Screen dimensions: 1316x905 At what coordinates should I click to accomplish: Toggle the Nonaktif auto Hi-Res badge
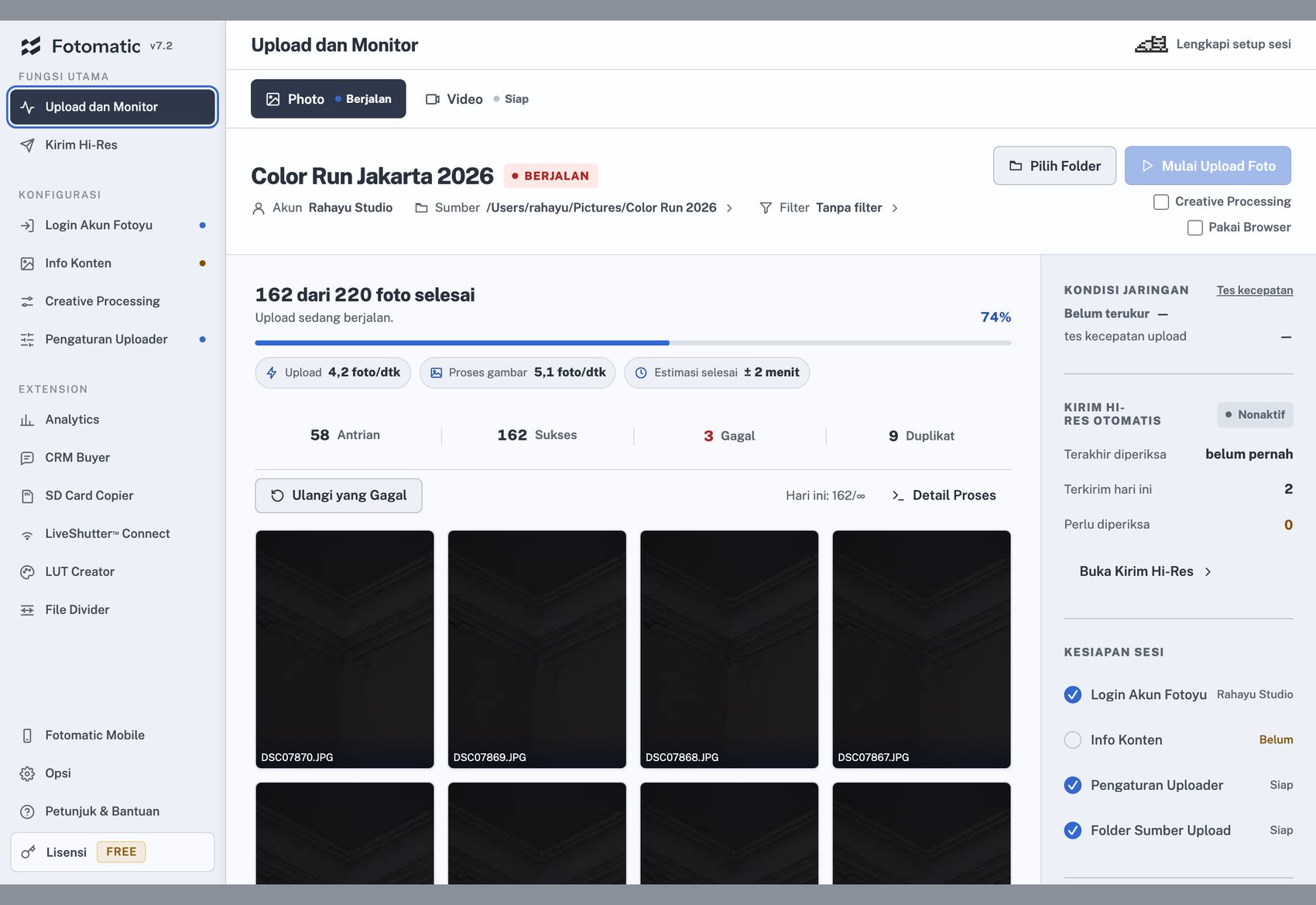tap(1255, 415)
